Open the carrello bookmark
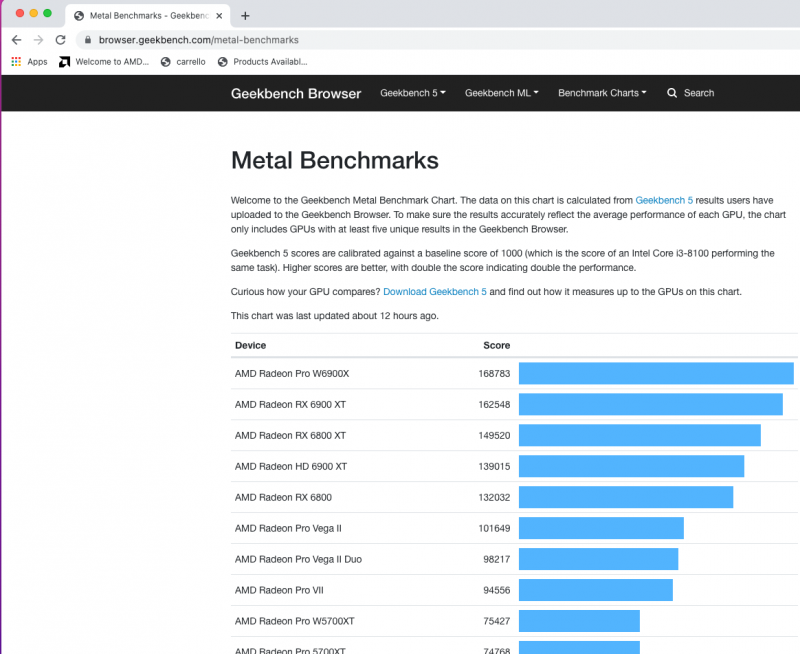Image resolution: width=800 pixels, height=654 pixels. 186,62
